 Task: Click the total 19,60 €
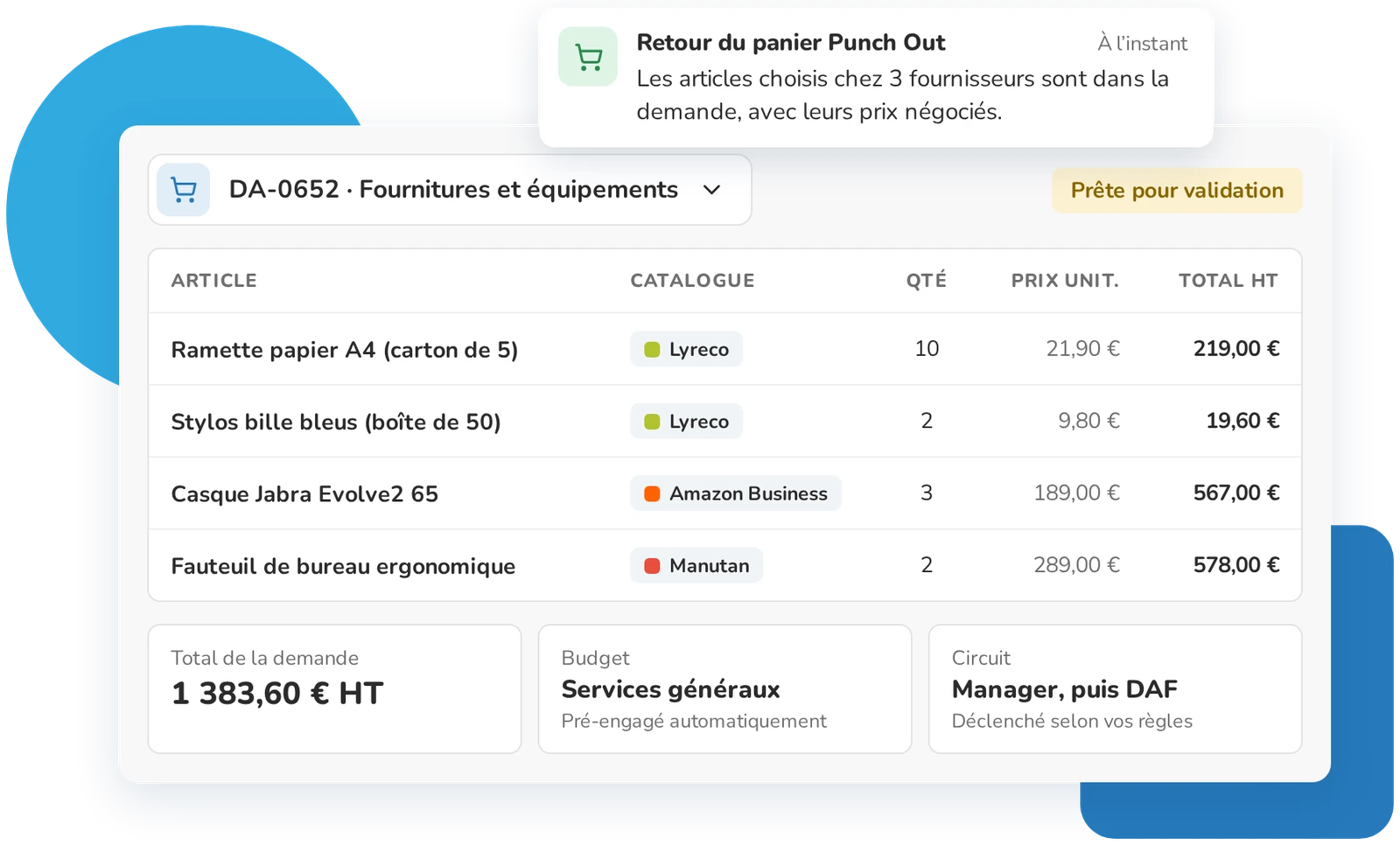[x=1242, y=421]
